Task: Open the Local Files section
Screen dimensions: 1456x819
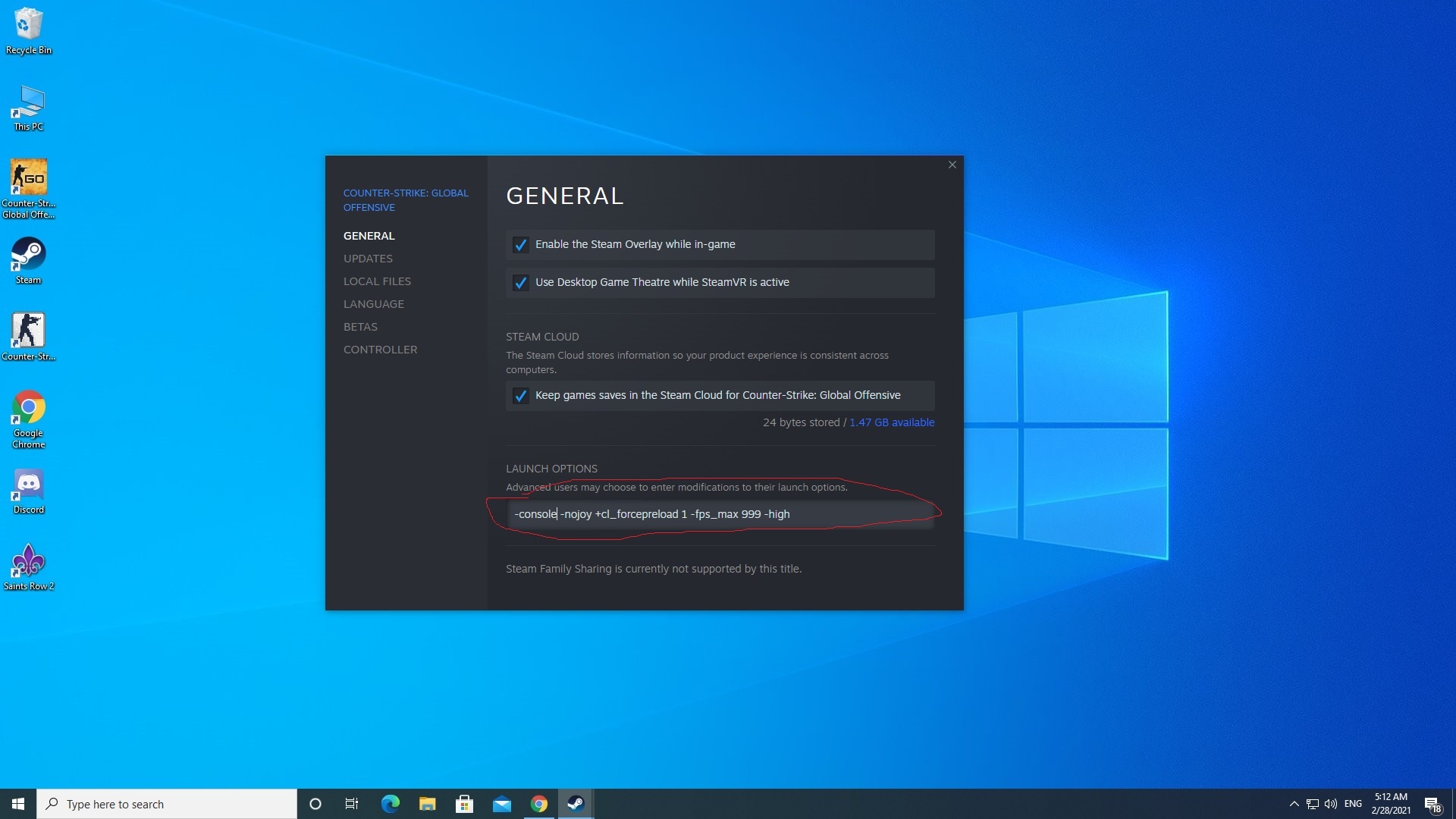Action: coord(377,281)
